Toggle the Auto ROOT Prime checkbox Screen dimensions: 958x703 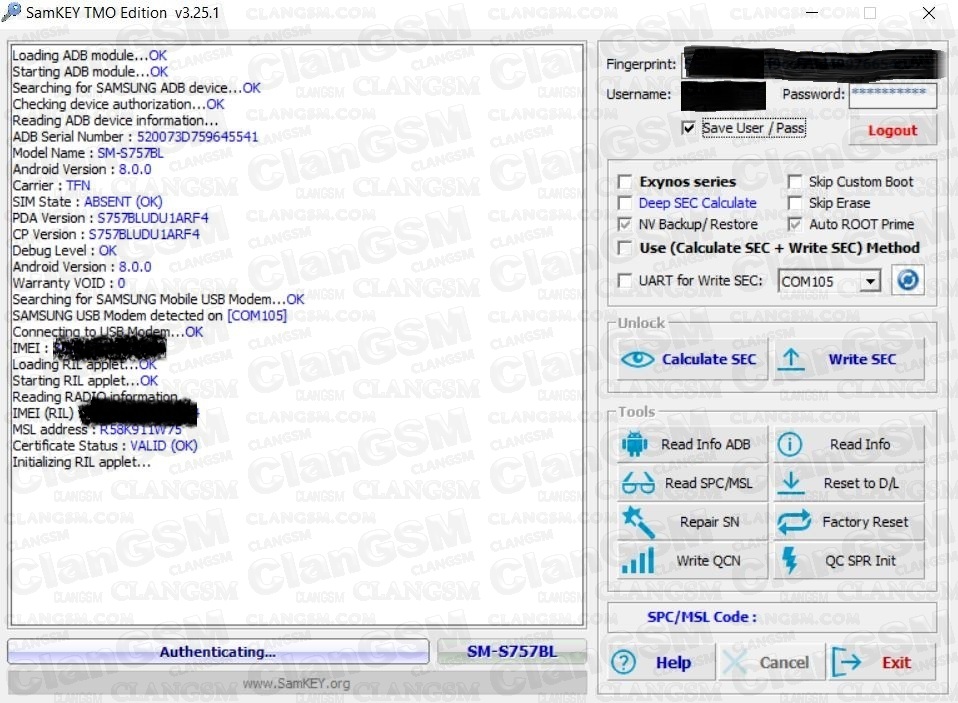point(794,224)
